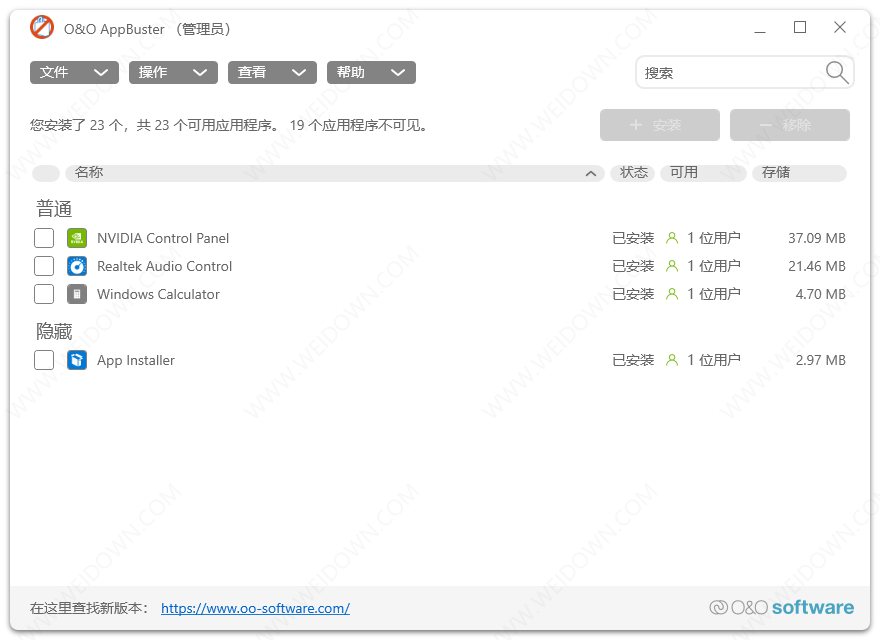Image resolution: width=880 pixels, height=640 pixels.
Task: Toggle the select-all column header pill
Action: coord(46,173)
